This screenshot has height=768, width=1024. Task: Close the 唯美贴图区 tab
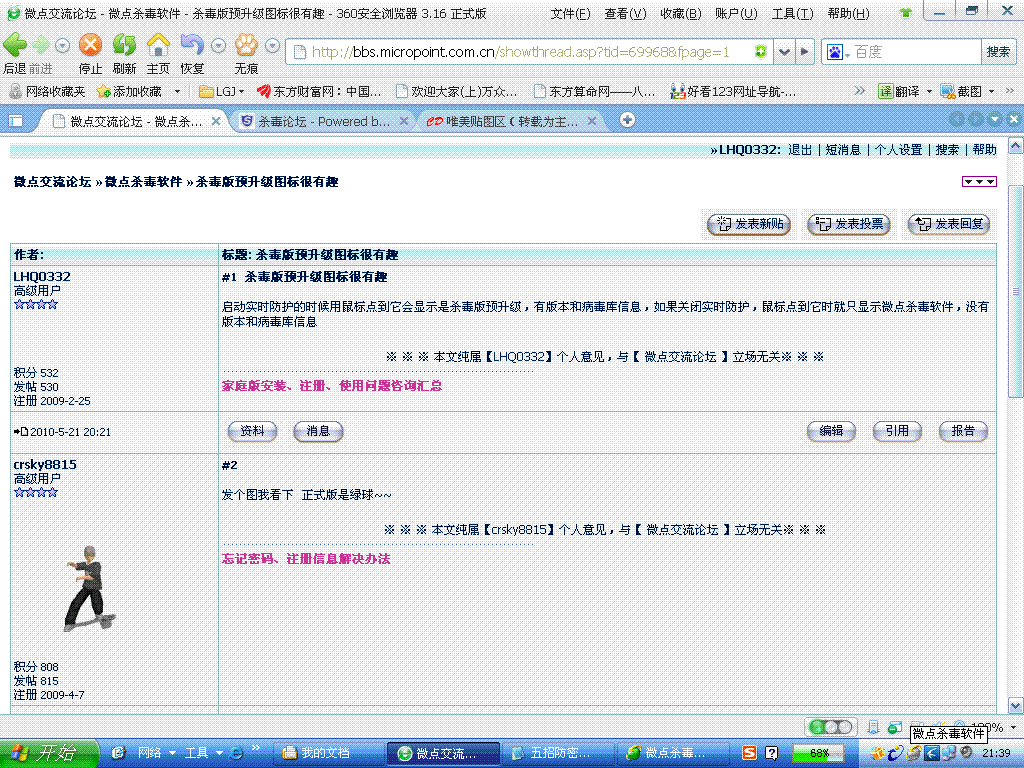[592, 121]
